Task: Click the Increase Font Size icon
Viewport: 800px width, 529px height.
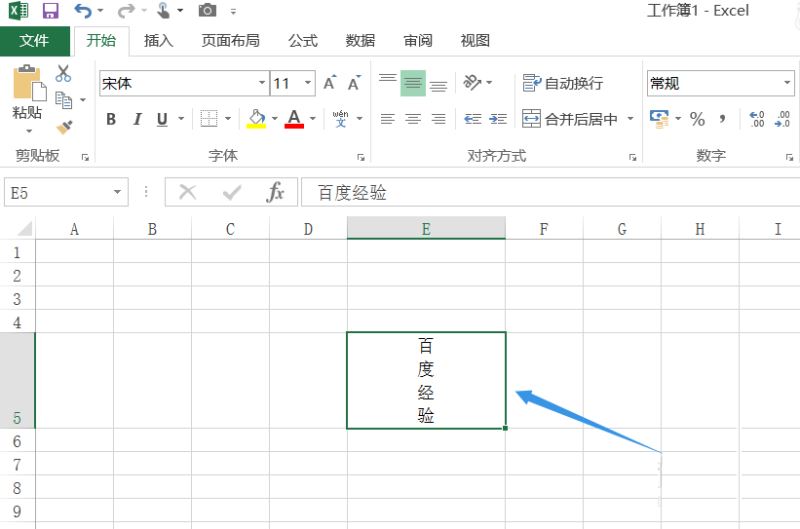Action: [x=329, y=84]
